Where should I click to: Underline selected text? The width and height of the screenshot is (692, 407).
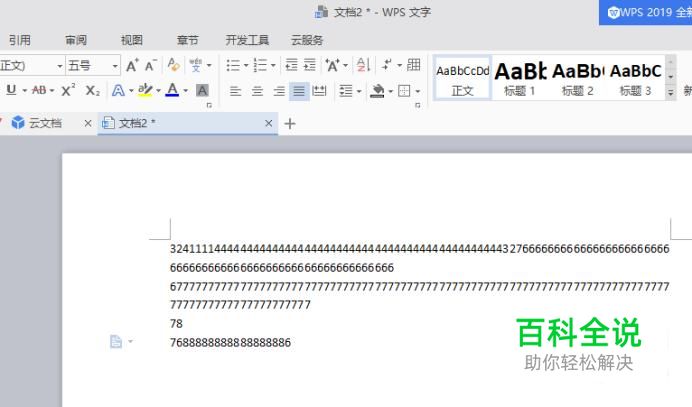(x=11, y=90)
